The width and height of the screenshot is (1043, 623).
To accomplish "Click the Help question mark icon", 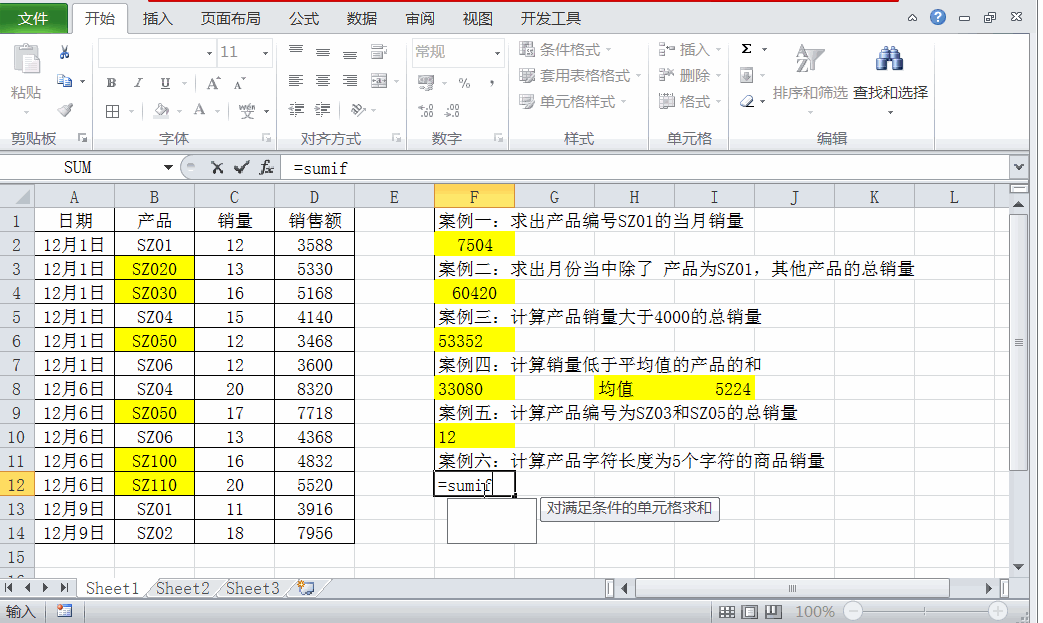I will [x=938, y=17].
